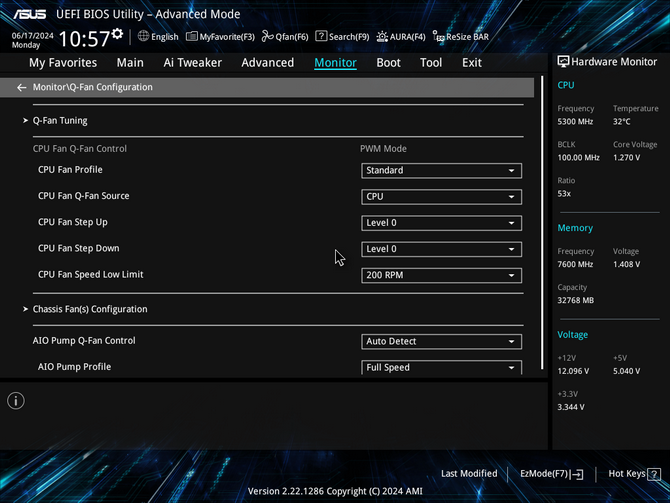Click the 53x ratio value
The height and width of the screenshot is (503, 670).
pos(564,194)
